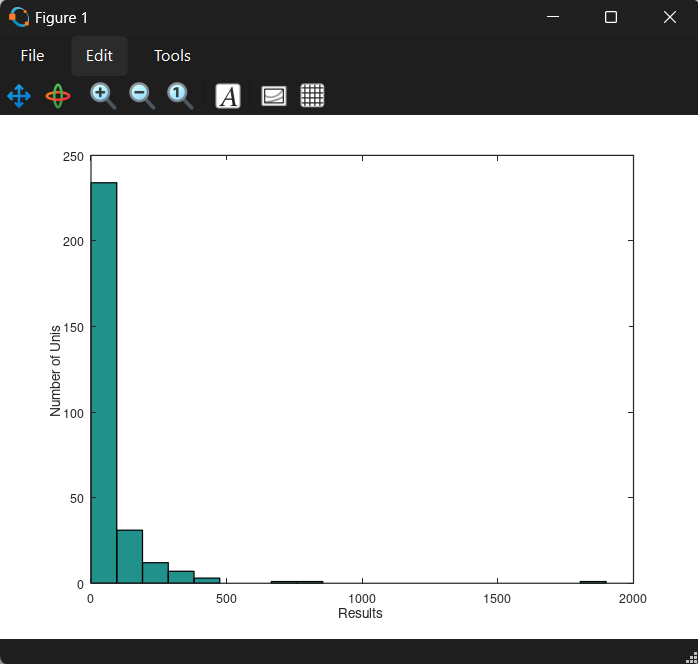The width and height of the screenshot is (698, 664).
Task: Toggle the grid display icon
Action: (x=313, y=96)
